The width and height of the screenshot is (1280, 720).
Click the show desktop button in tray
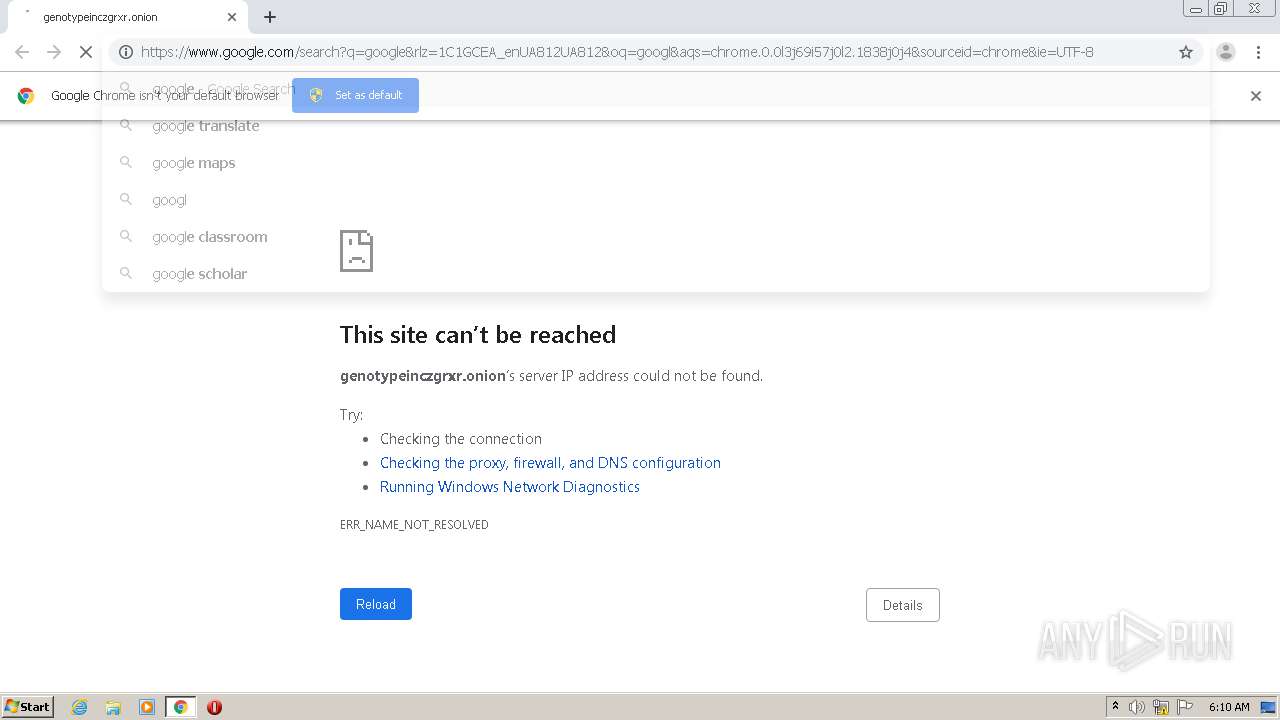coord(1267,707)
